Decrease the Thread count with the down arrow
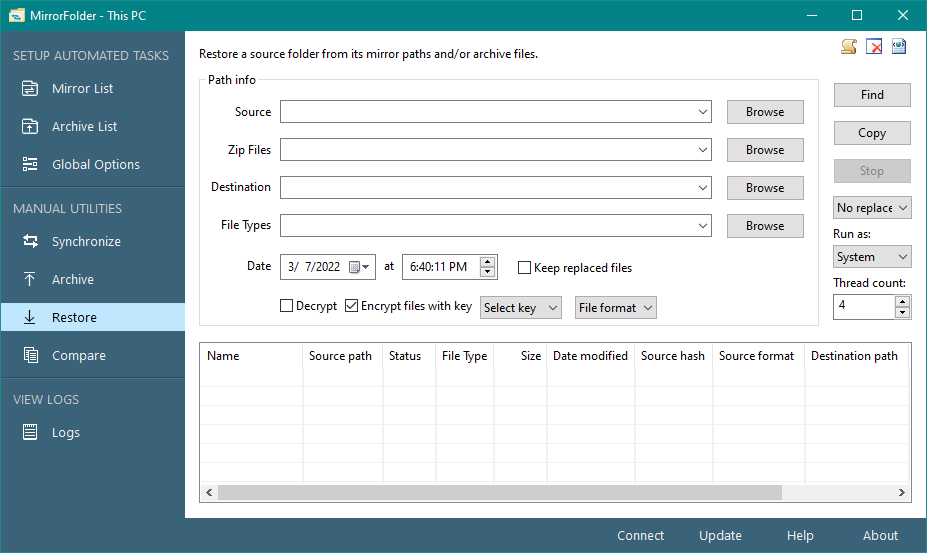This screenshot has width=927, height=553. 902,312
